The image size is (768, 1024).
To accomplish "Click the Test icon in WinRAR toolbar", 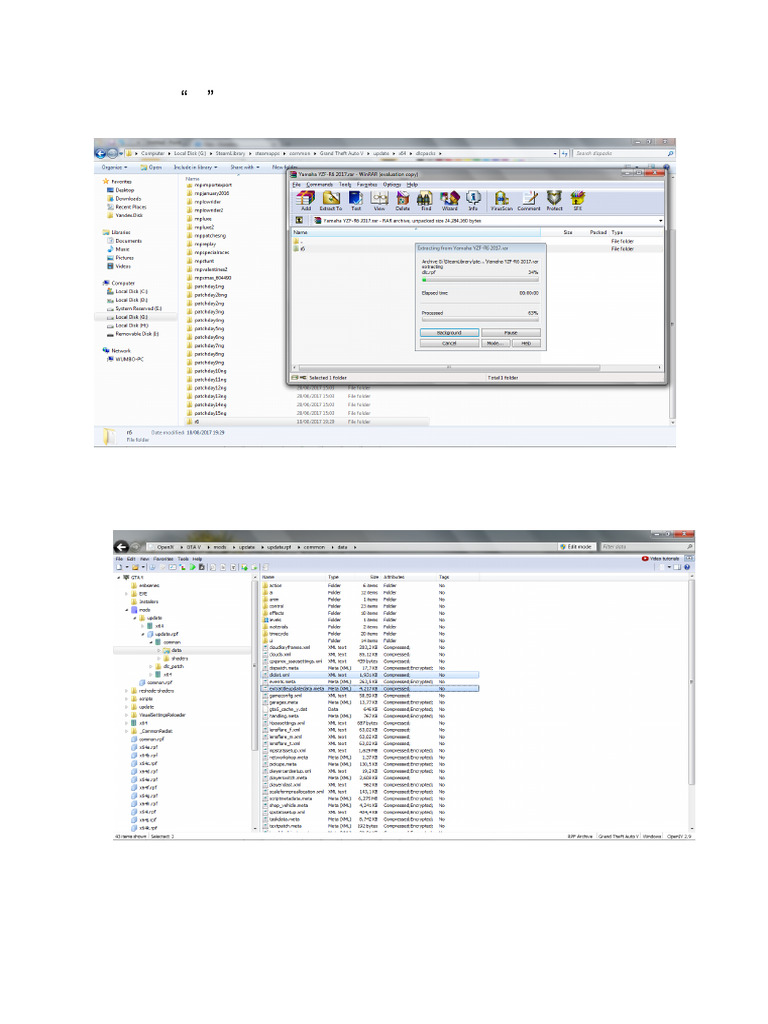I will (x=356, y=200).
